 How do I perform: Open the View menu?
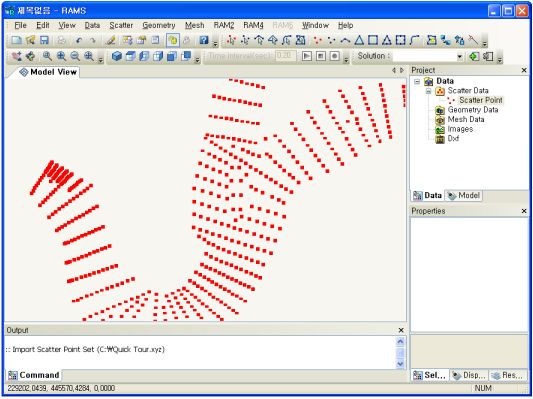click(67, 25)
